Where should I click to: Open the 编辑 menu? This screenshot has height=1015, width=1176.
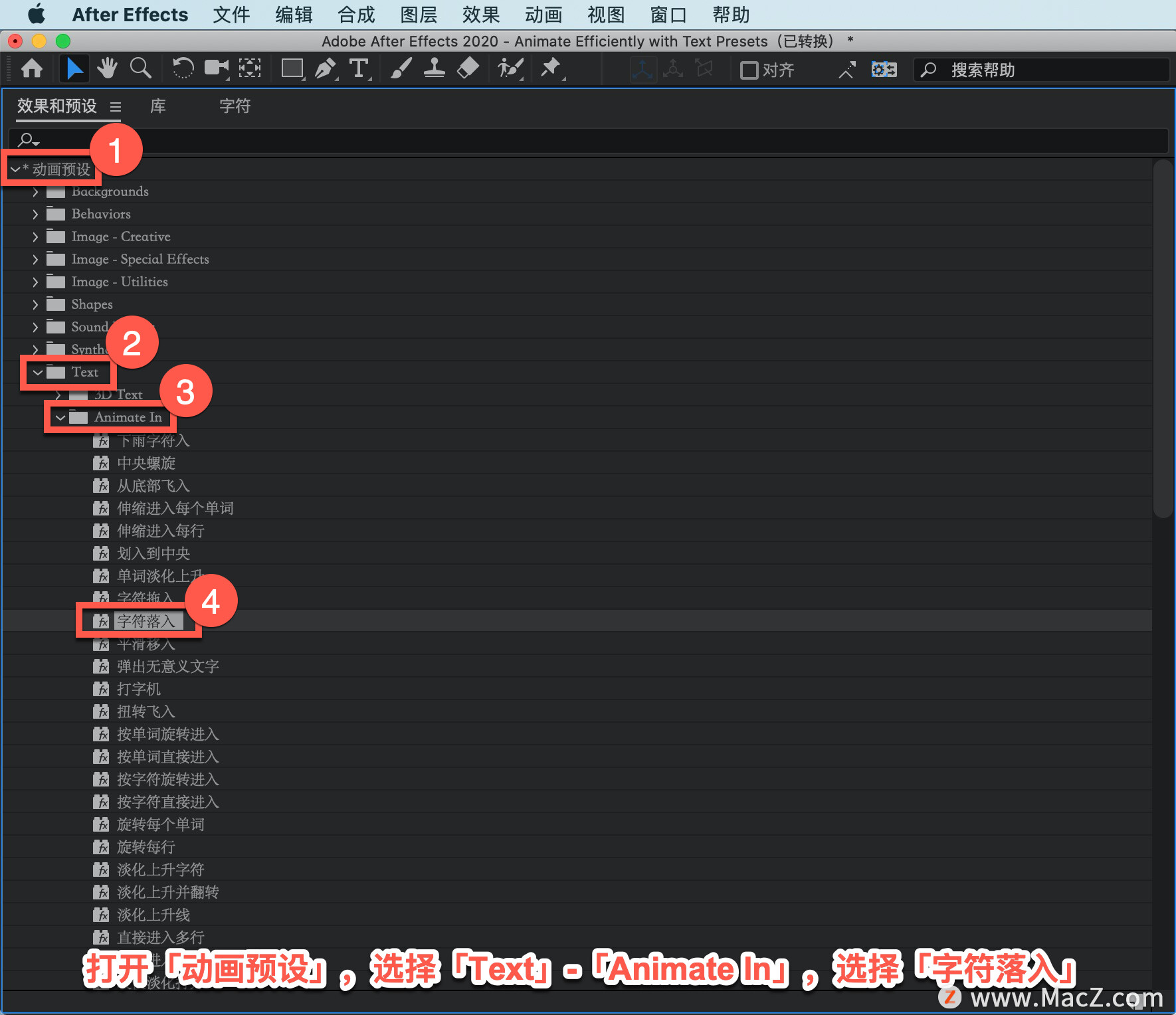(294, 15)
